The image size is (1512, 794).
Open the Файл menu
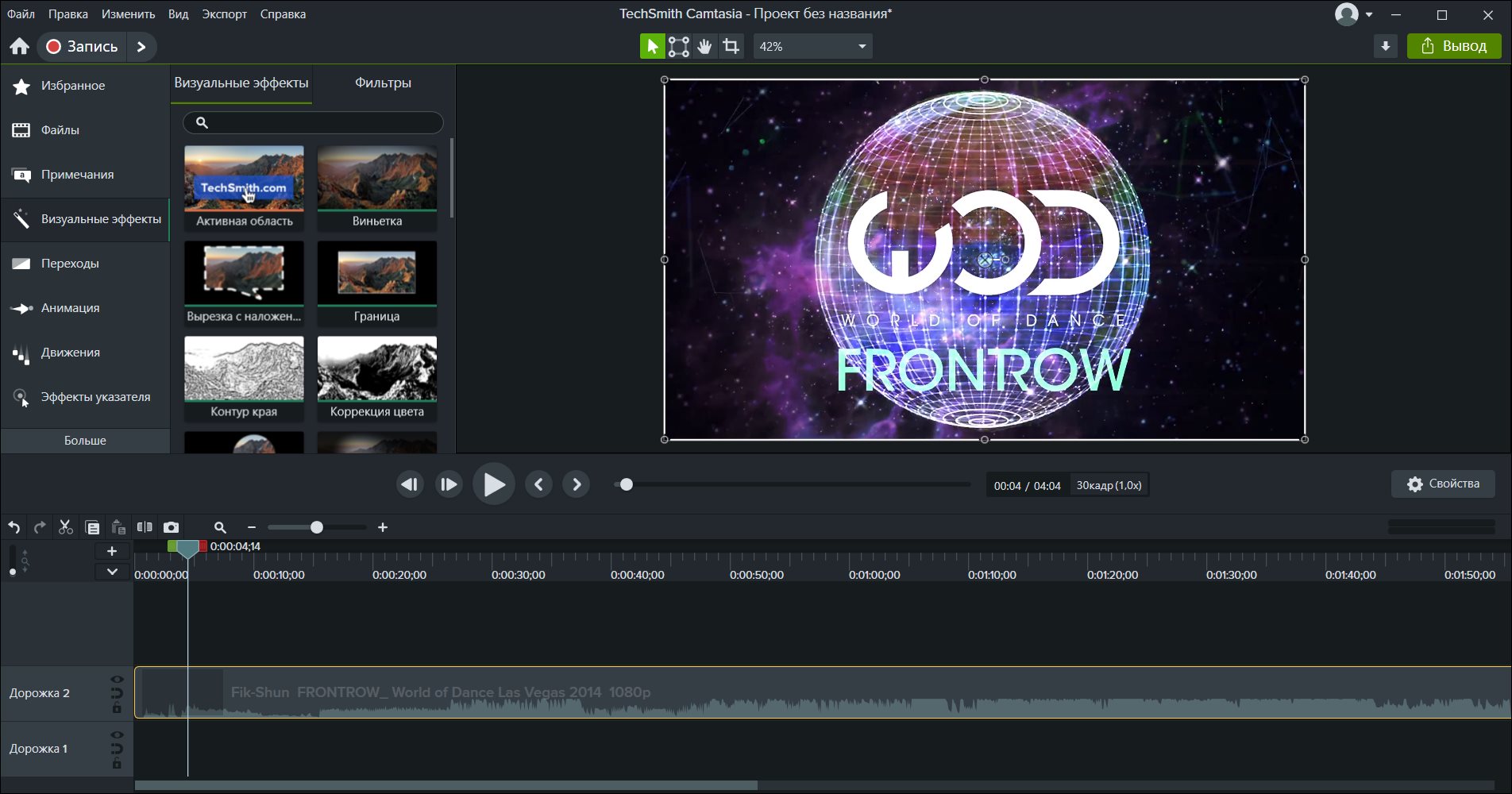pyautogui.click(x=21, y=14)
